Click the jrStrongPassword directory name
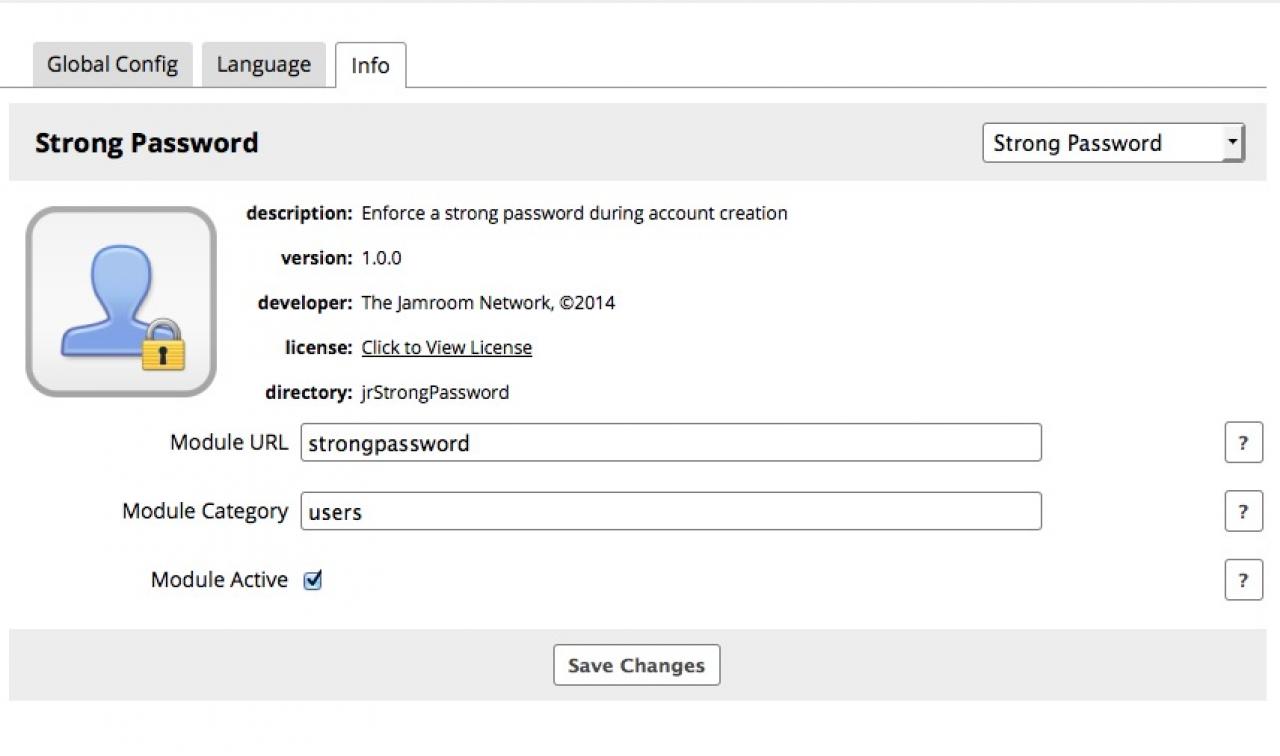 pyautogui.click(x=435, y=393)
